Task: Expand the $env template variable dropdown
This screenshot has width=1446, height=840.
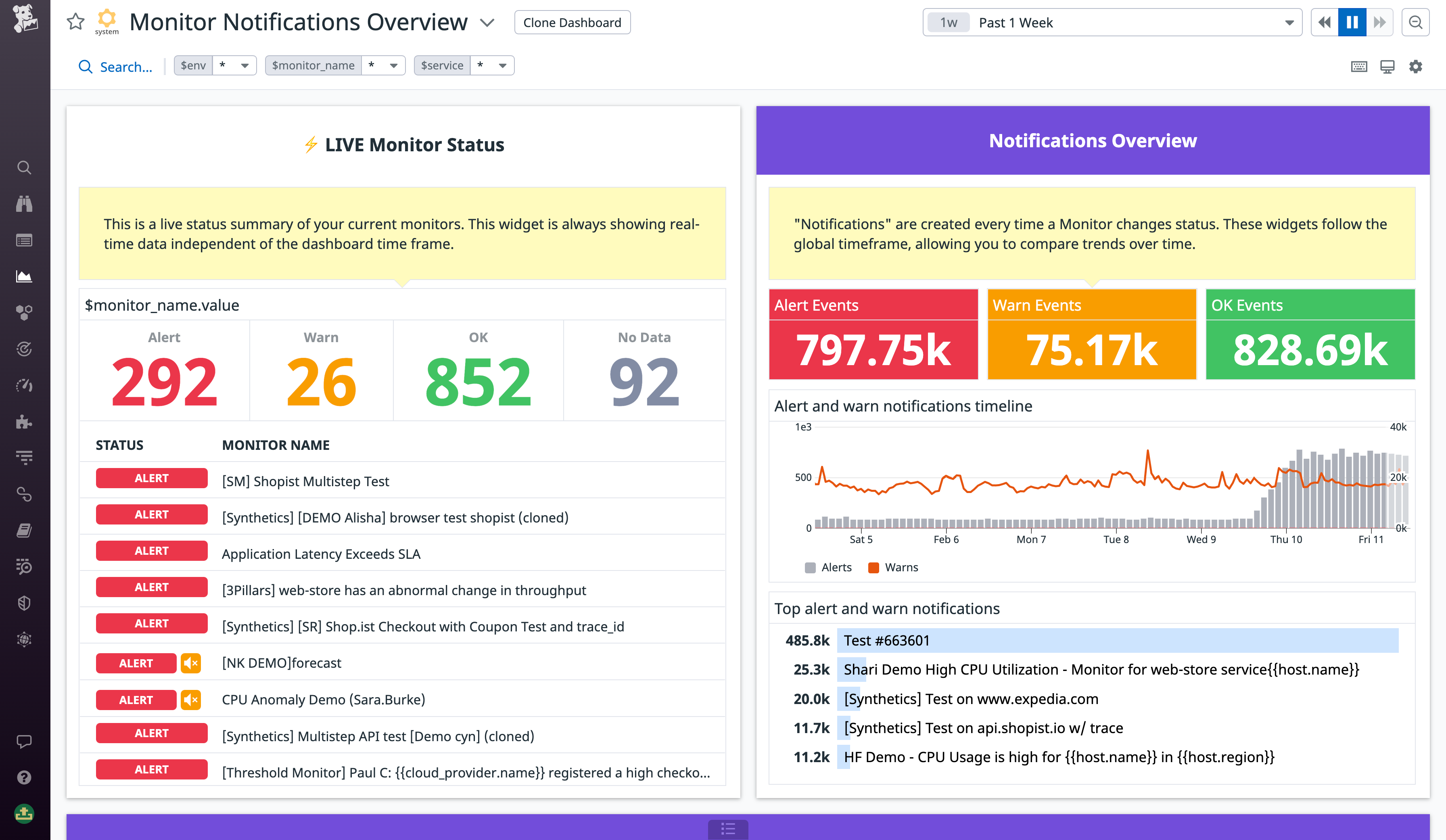Action: 246,65
